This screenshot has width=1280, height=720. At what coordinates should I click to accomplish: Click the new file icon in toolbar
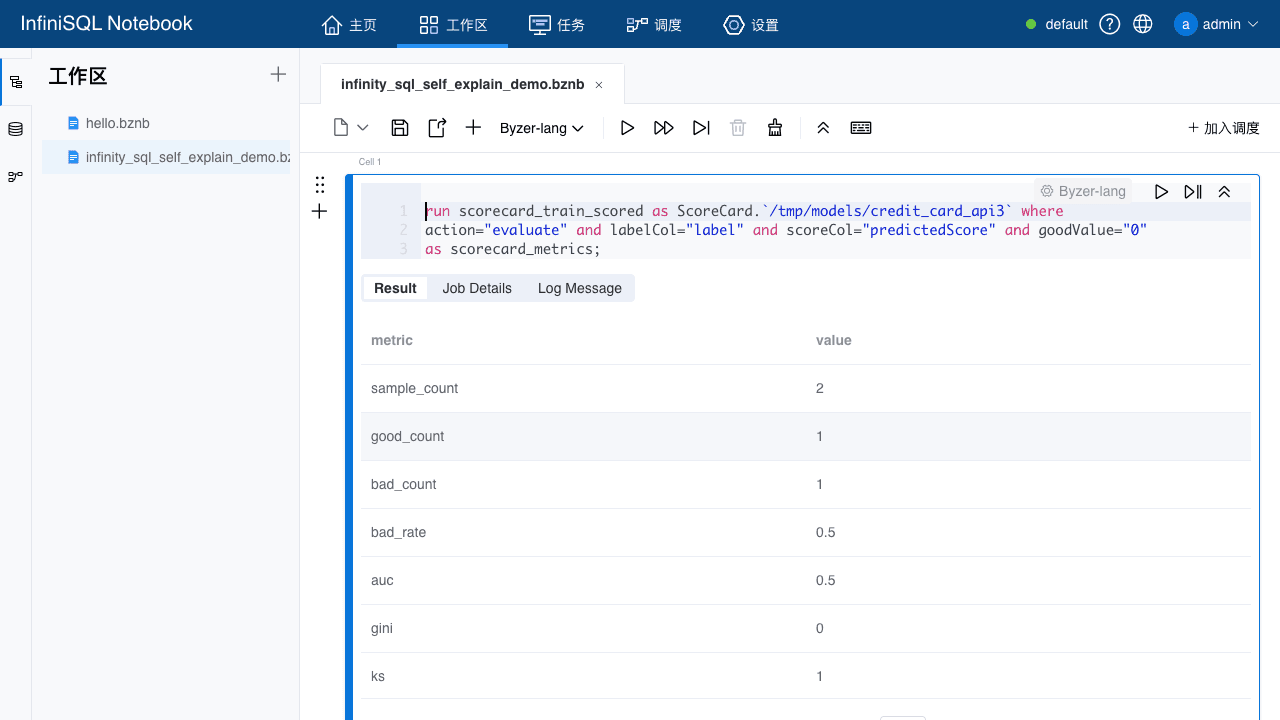[341, 128]
